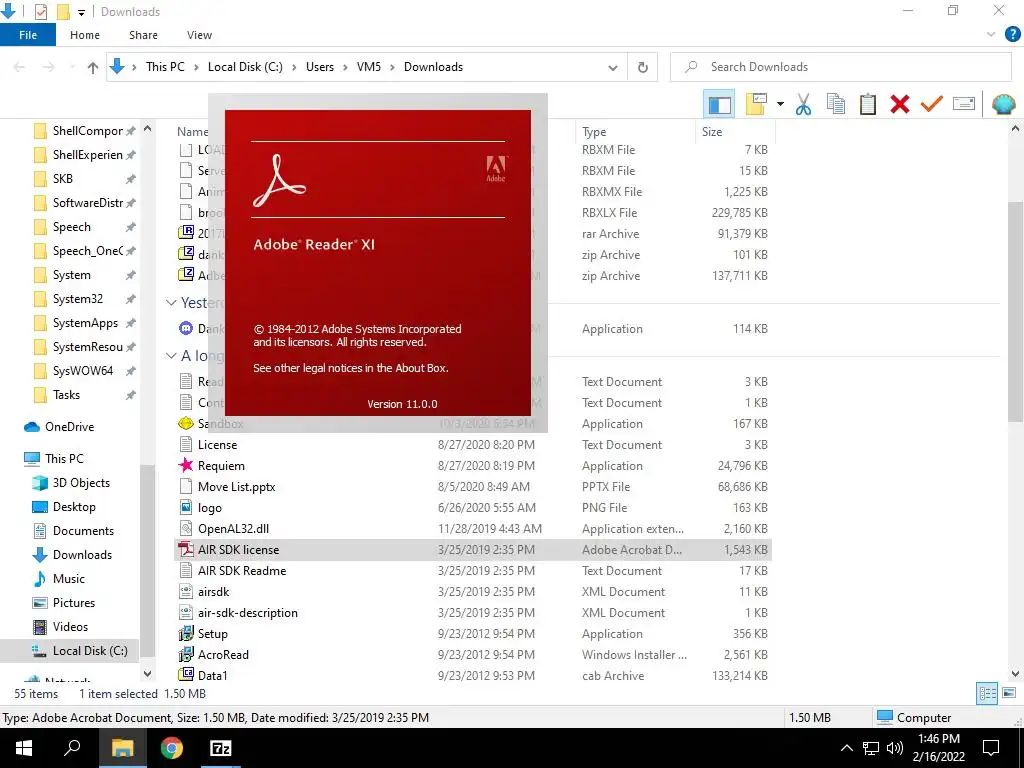Show hidden system tray icons chevron

coord(846,748)
